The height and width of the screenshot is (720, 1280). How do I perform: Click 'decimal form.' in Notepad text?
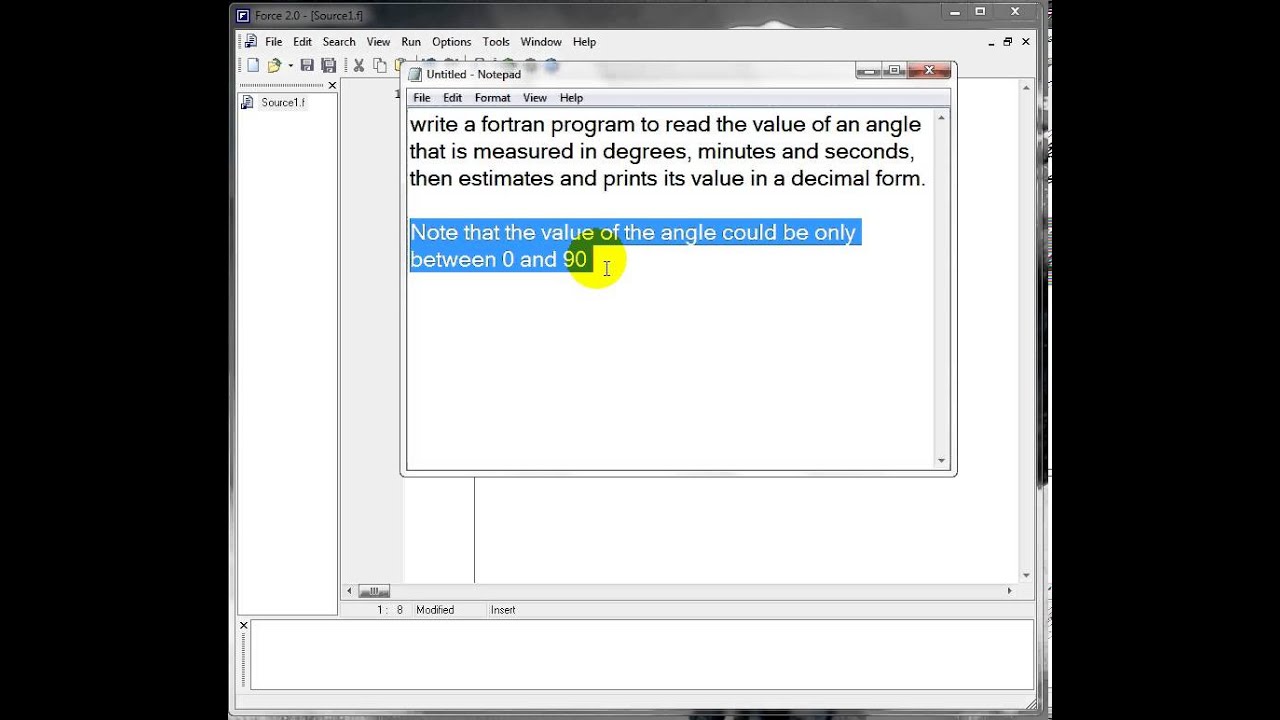[x=859, y=179]
